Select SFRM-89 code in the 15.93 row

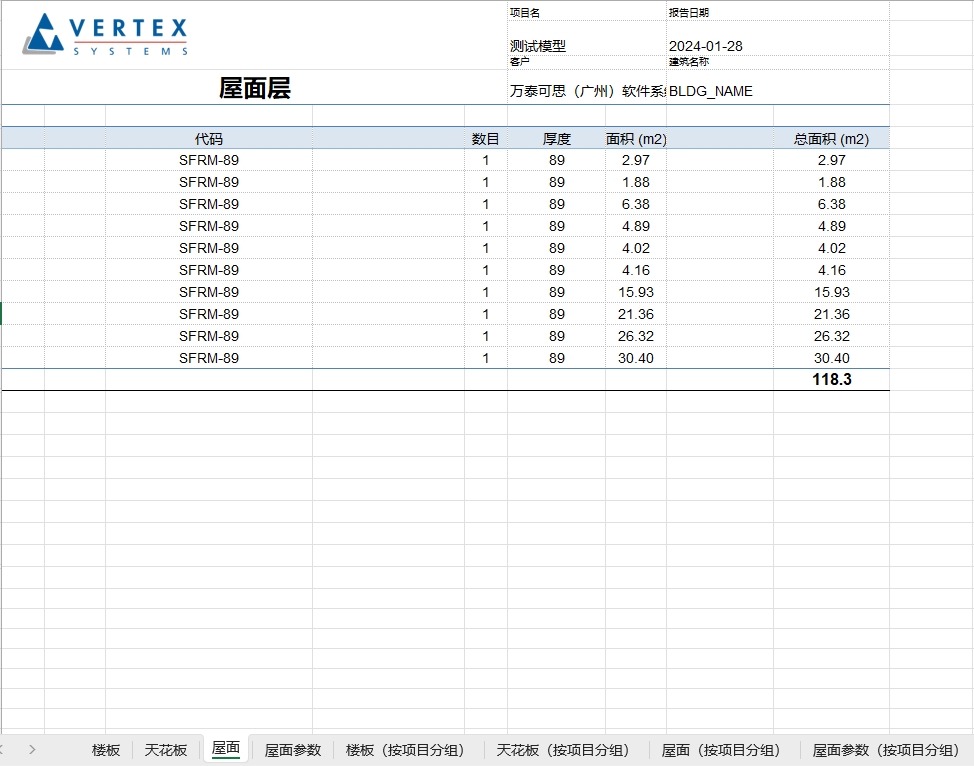209,292
